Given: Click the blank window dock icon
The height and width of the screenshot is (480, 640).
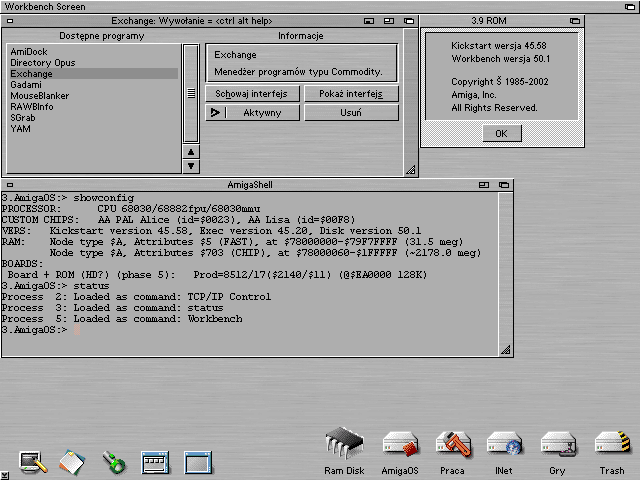Looking at the screenshot, I should coord(198,463).
